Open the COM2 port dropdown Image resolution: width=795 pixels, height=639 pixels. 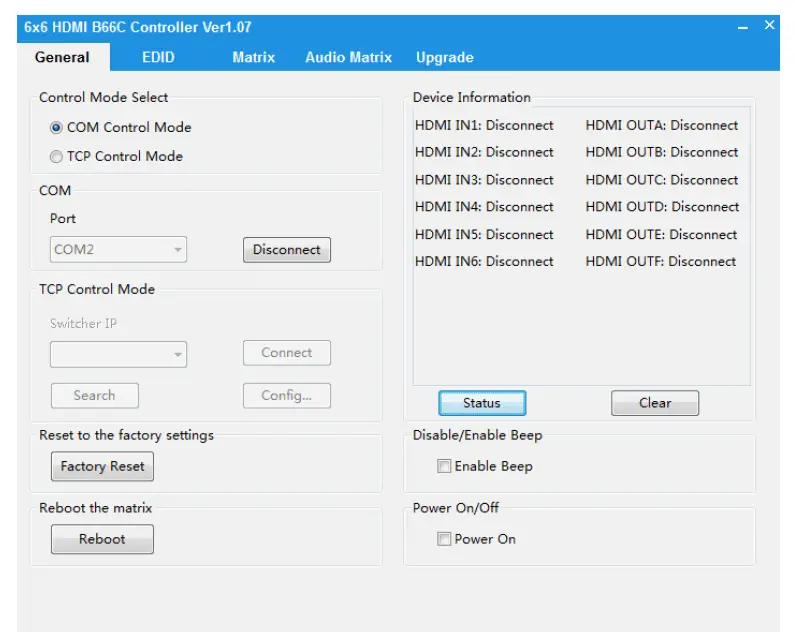pyautogui.click(x=118, y=250)
